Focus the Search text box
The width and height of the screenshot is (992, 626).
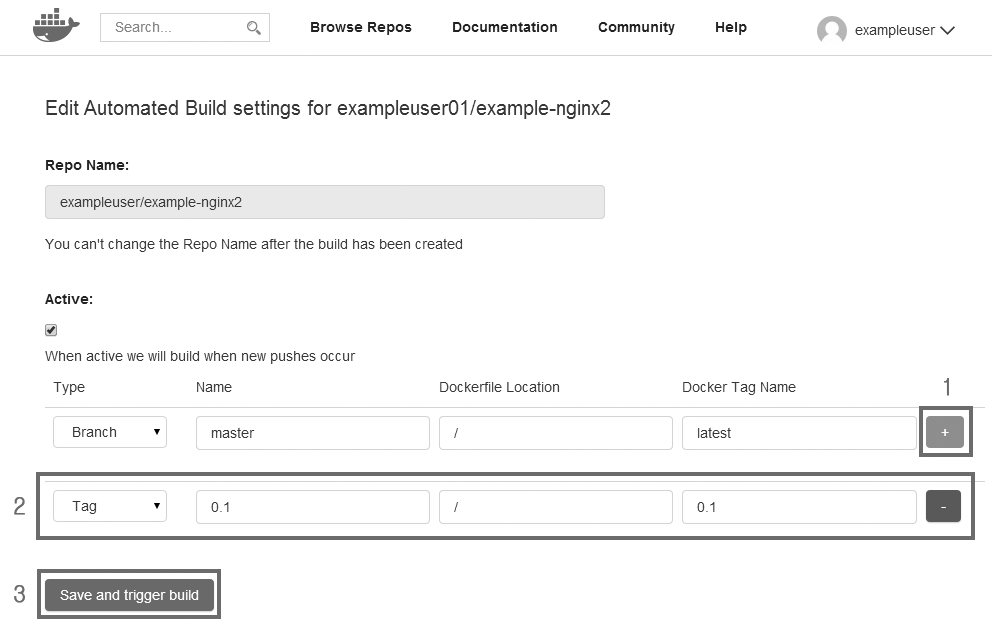(x=175, y=28)
